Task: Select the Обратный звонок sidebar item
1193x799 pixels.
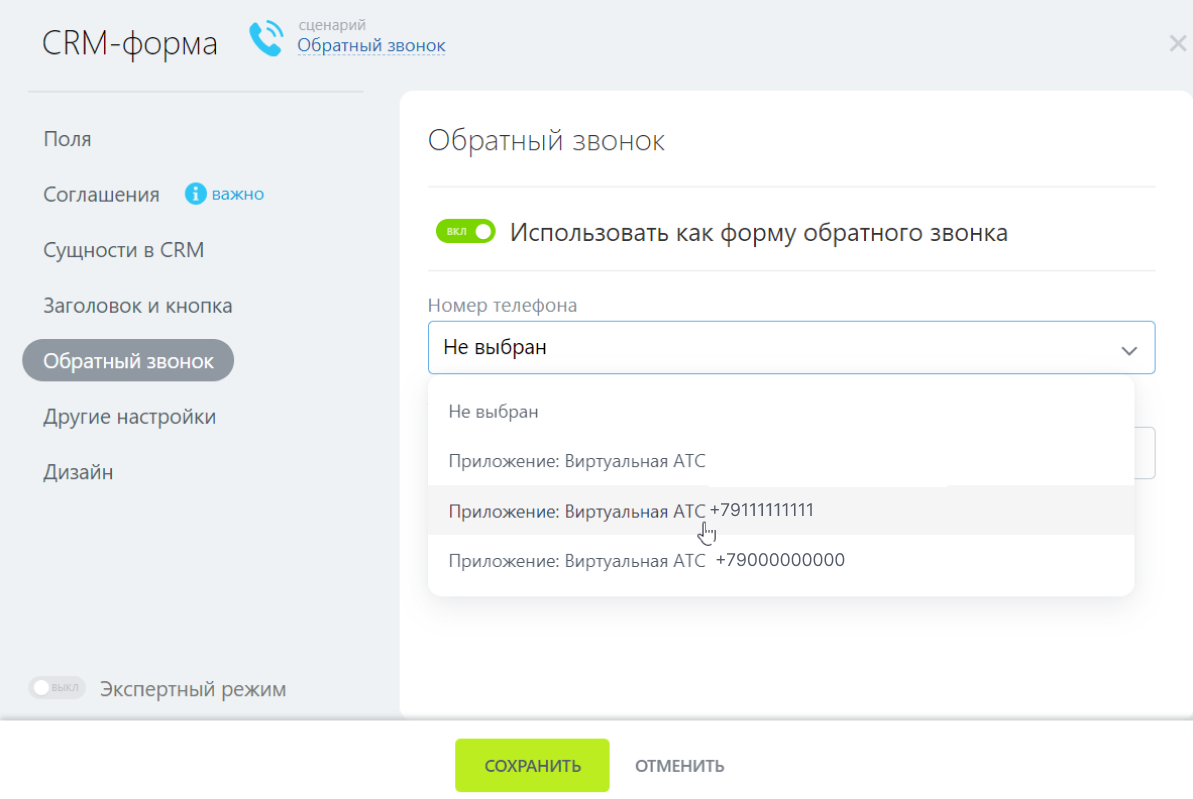Action: click(128, 361)
